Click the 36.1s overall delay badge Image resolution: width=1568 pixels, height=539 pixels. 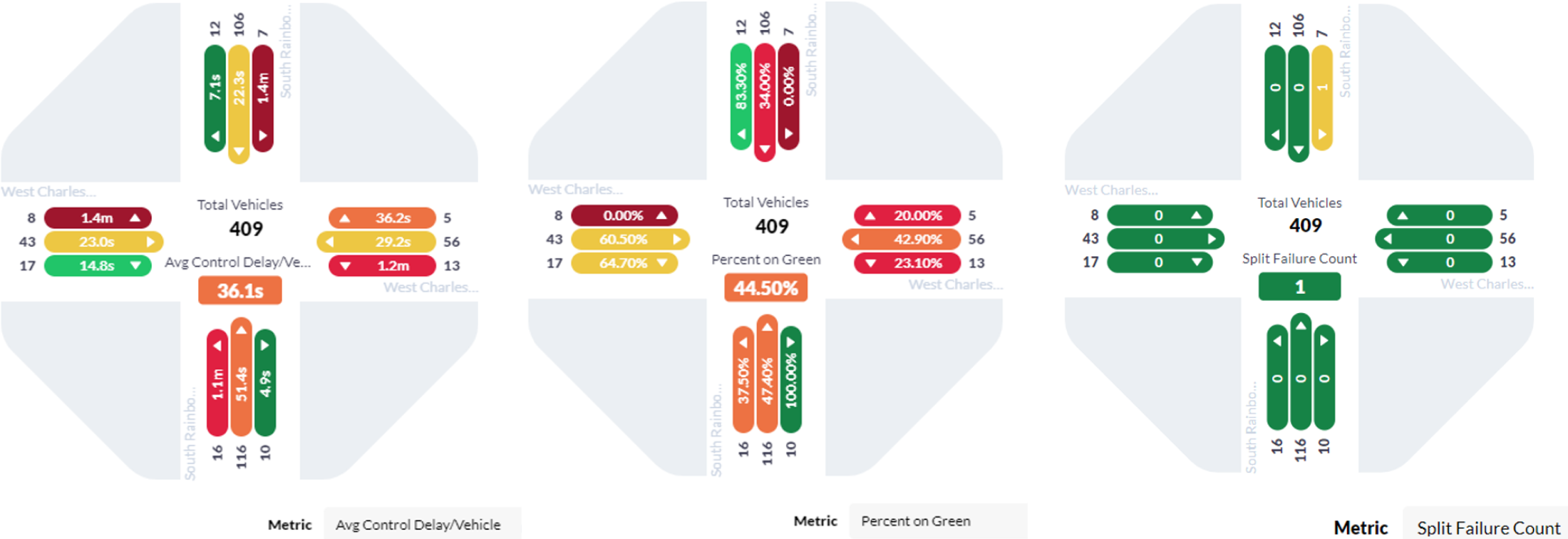(240, 291)
